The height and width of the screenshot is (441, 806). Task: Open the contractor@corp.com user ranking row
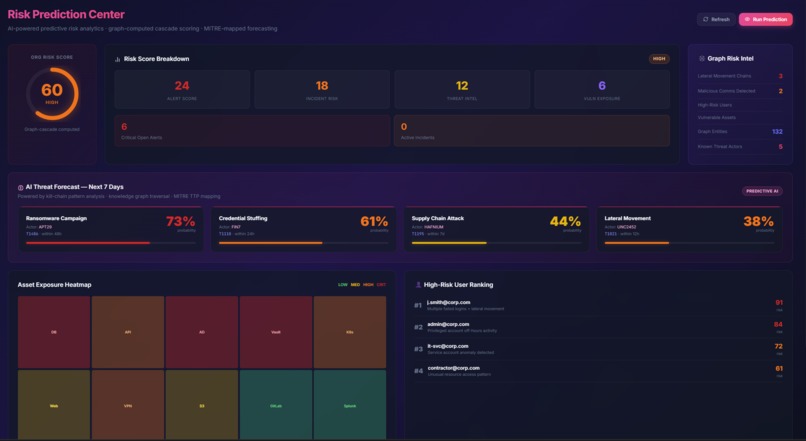[x=599, y=371]
